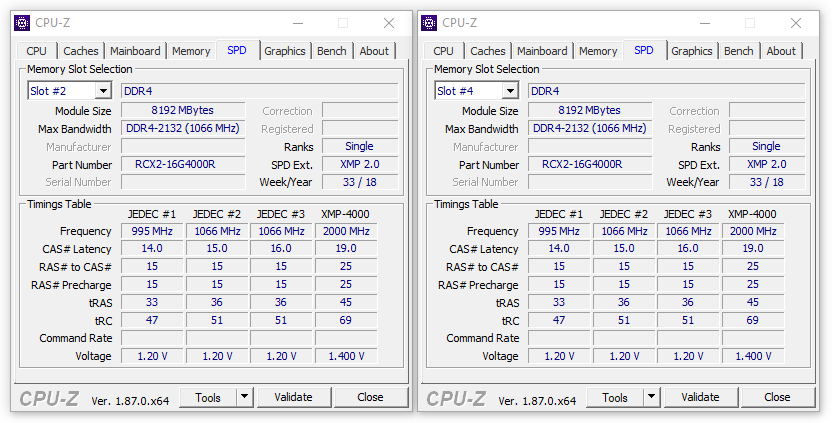832x423 pixels.
Task: Open Mainboard tab in left window
Action: point(135,51)
